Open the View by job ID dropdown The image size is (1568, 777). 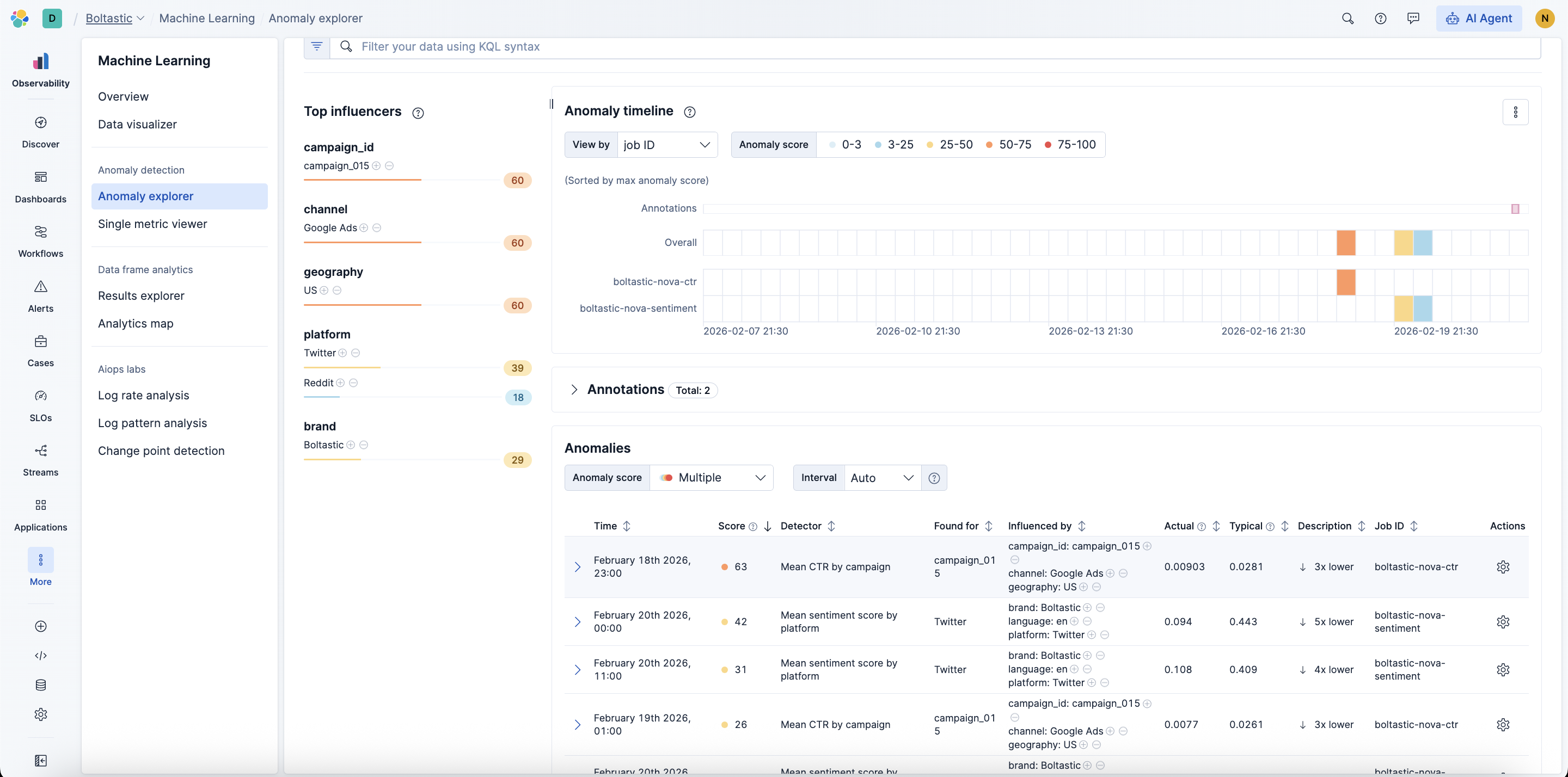coord(666,145)
